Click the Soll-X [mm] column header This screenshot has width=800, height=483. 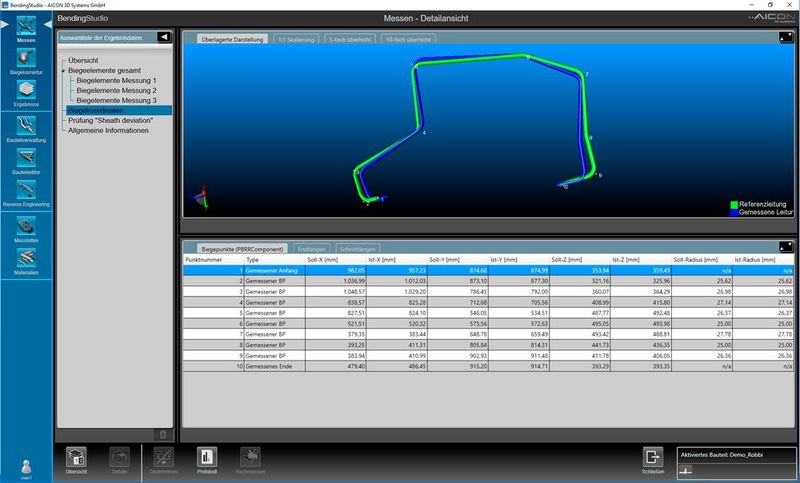pos(336,260)
